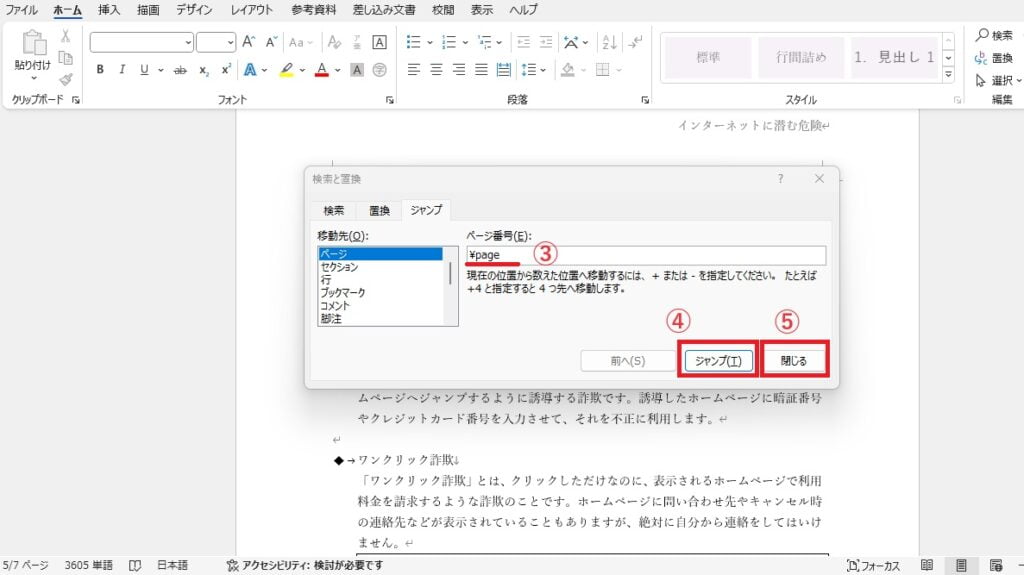
Task: Switch to 校閲 ribbon tab
Action: [443, 10]
